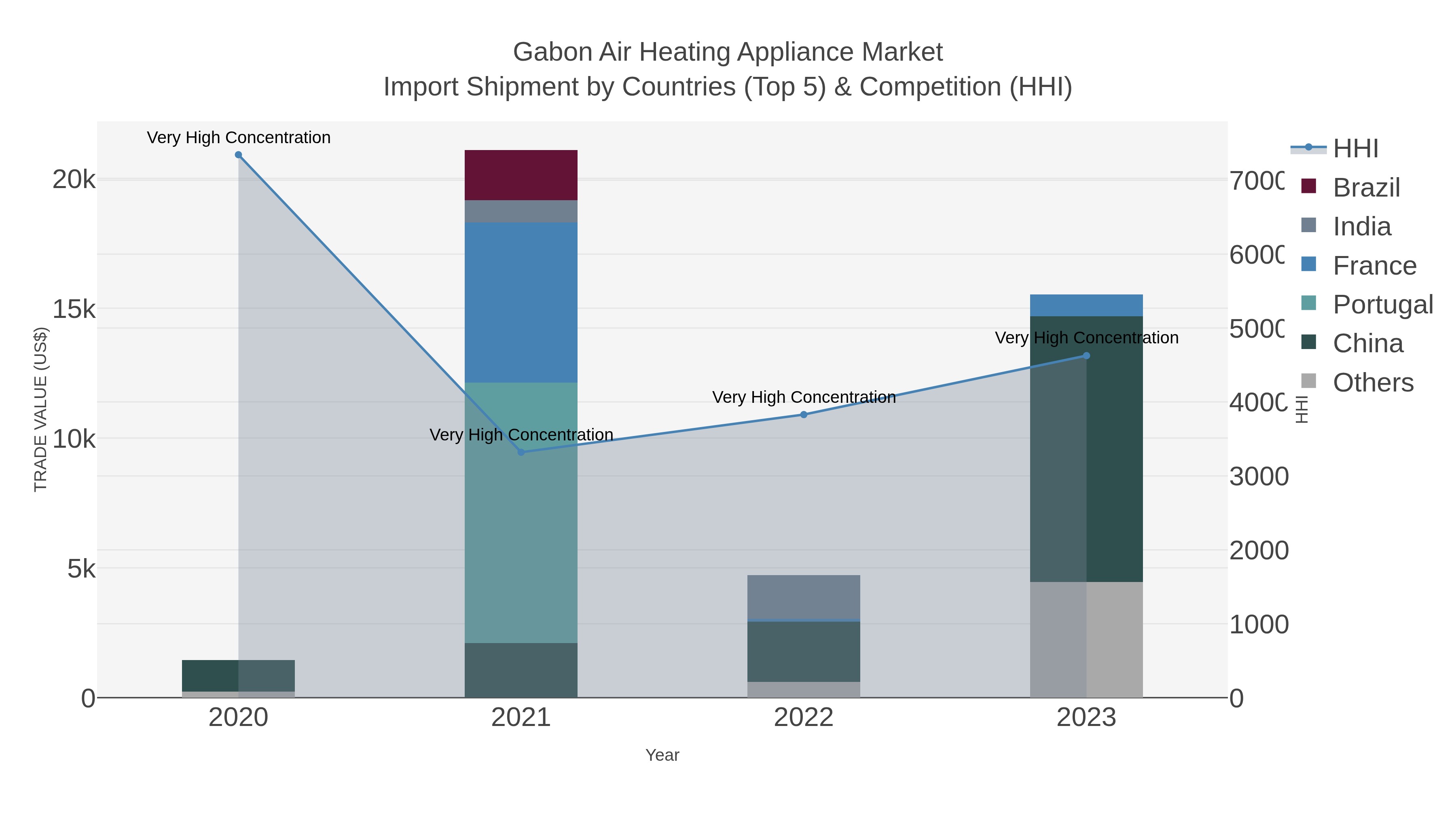
Task: Click the 2022 Very High Concentration annotation
Action: click(804, 397)
